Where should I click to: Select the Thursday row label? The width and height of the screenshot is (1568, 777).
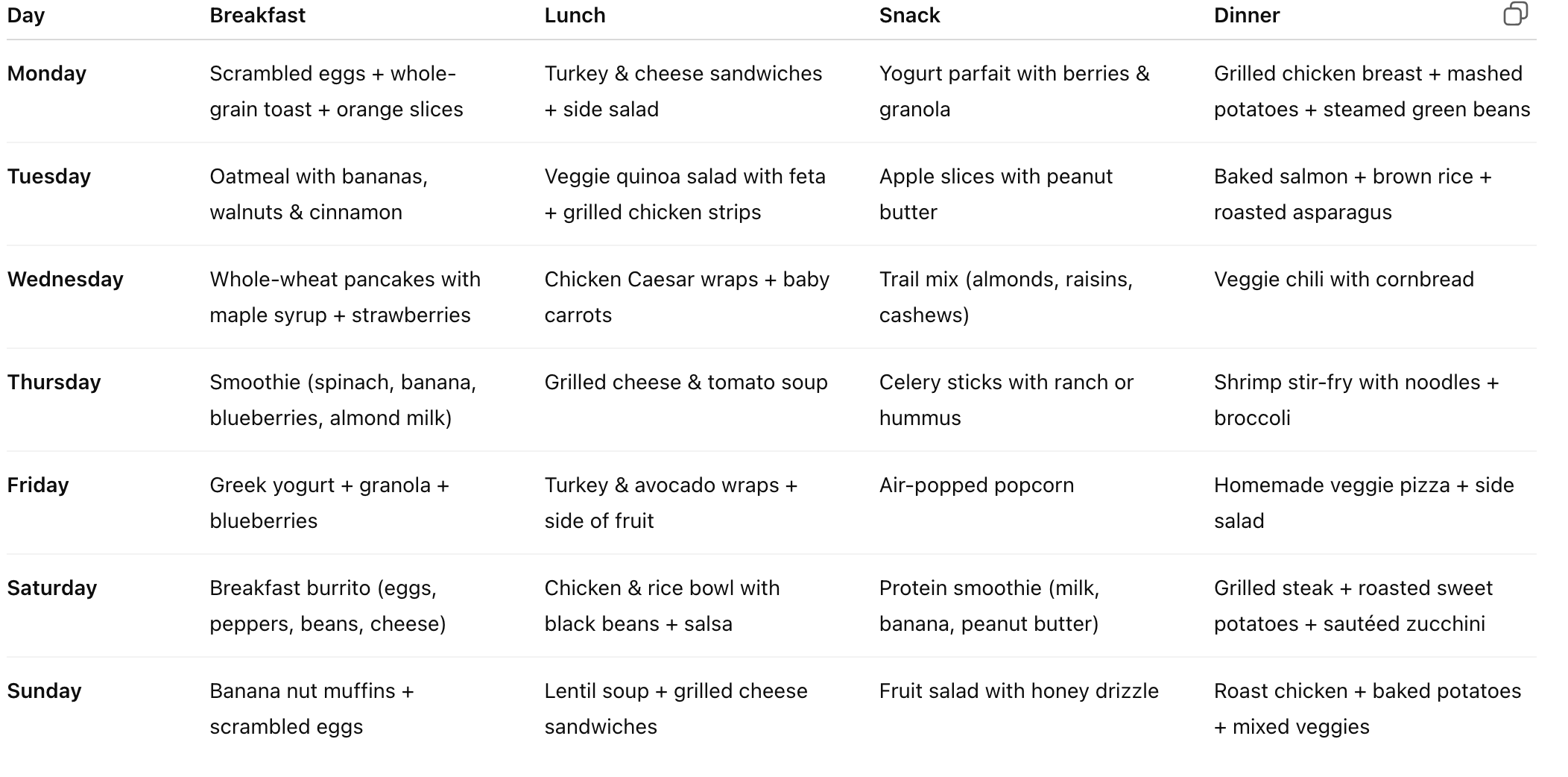54,383
